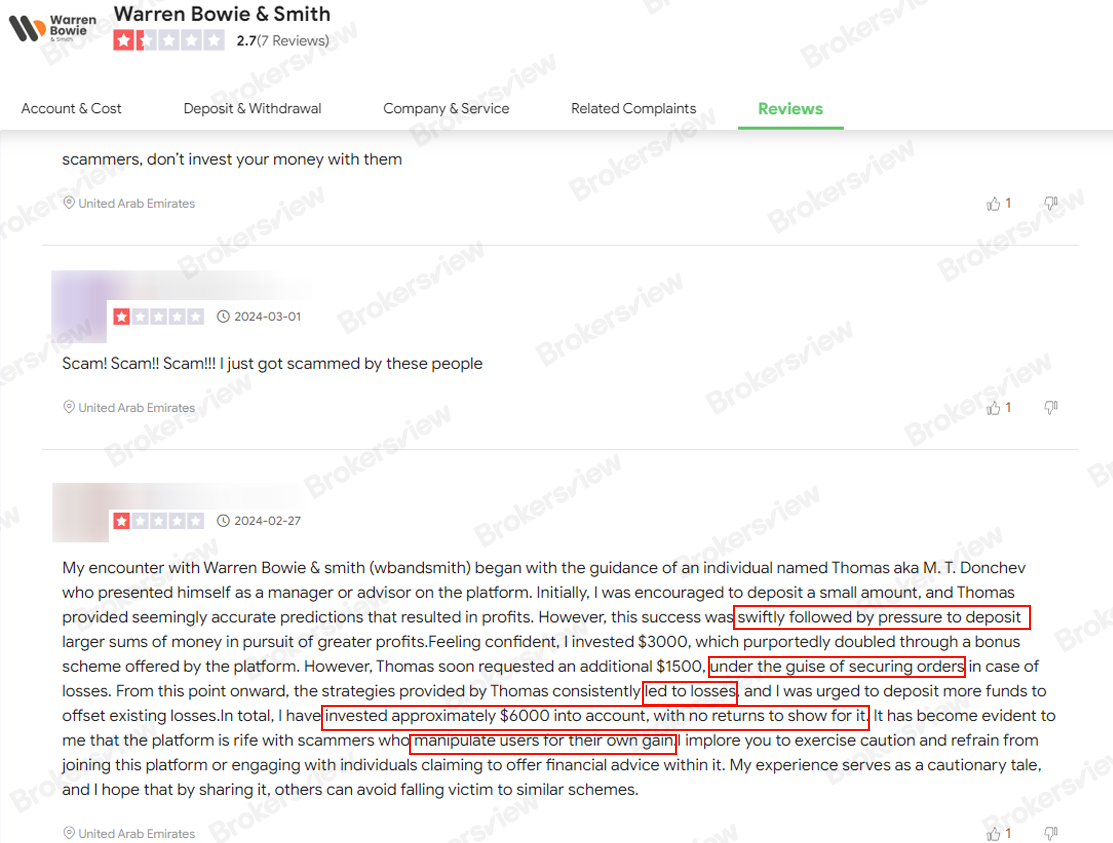Click location pin under 'Scam! Scam!!' review
The image size is (1113, 843).
[69, 407]
